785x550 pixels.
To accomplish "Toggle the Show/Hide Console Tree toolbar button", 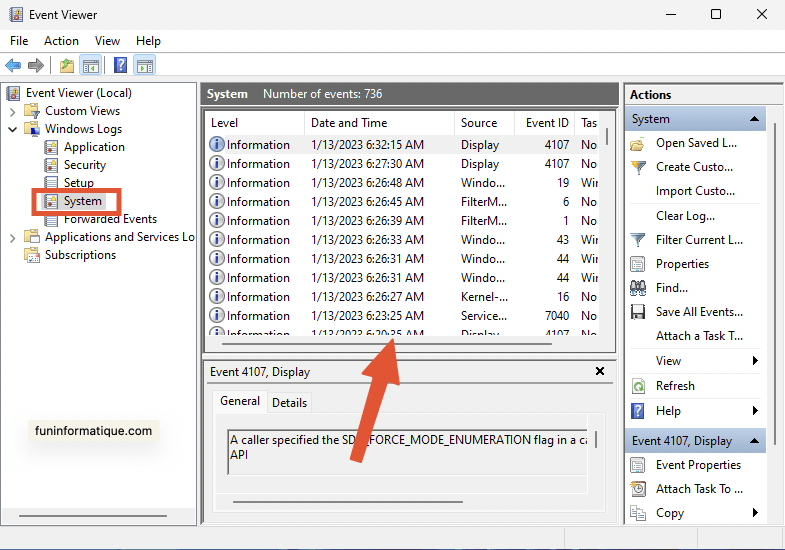I will [x=91, y=65].
